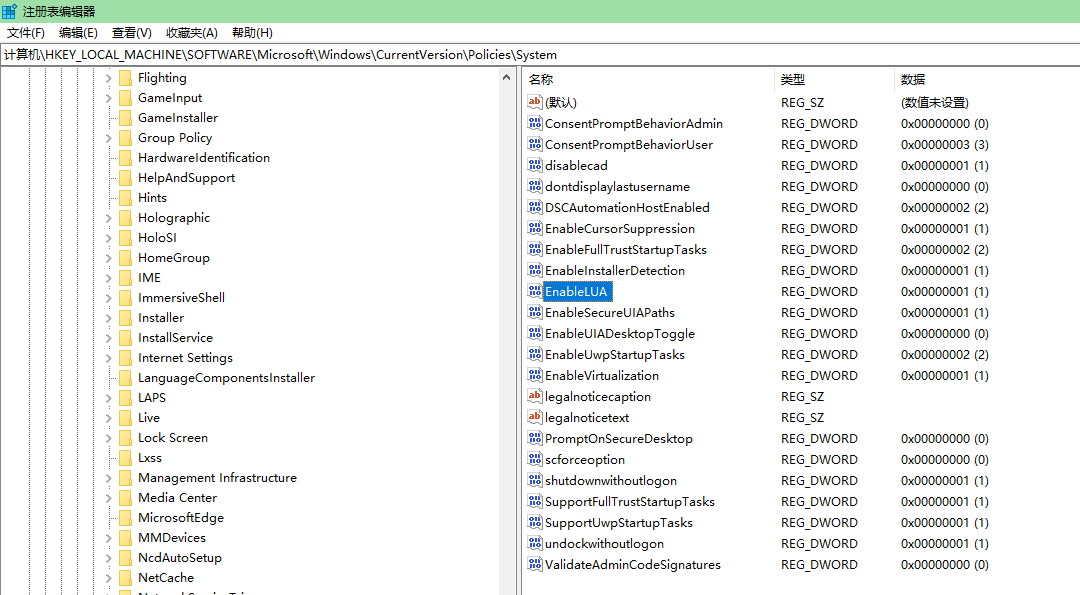Click the folder icon for Group Policy
This screenshot has width=1080, height=595.
point(125,138)
